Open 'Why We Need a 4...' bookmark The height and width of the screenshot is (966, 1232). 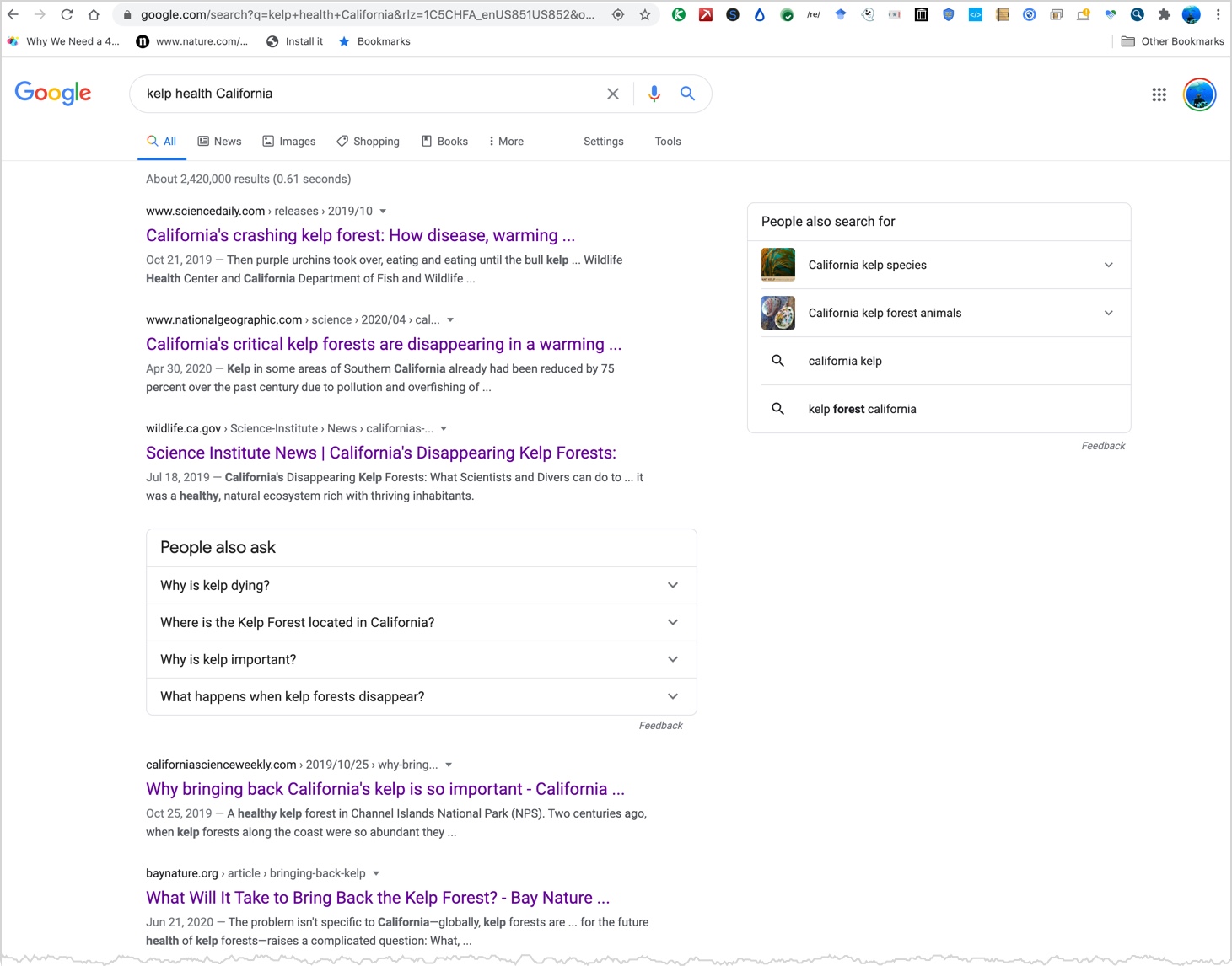64,41
